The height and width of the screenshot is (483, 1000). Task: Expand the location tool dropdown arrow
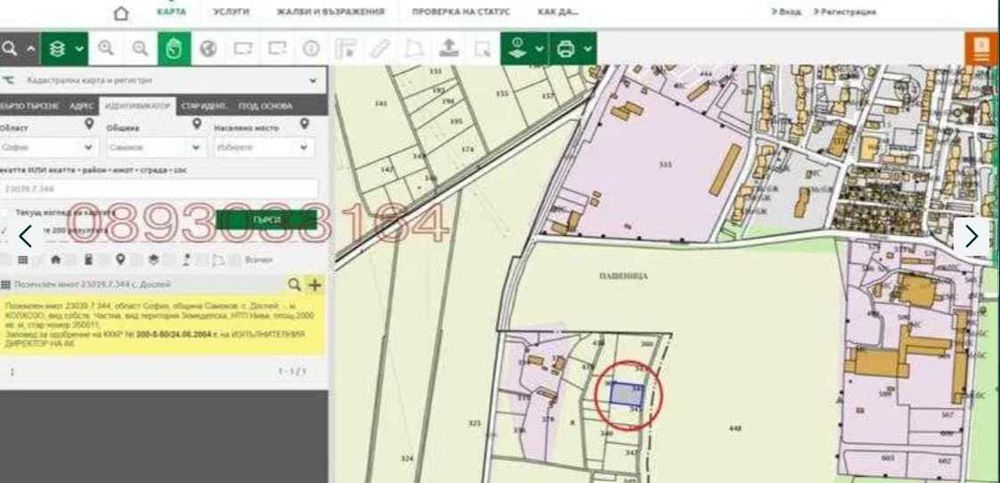[540, 49]
